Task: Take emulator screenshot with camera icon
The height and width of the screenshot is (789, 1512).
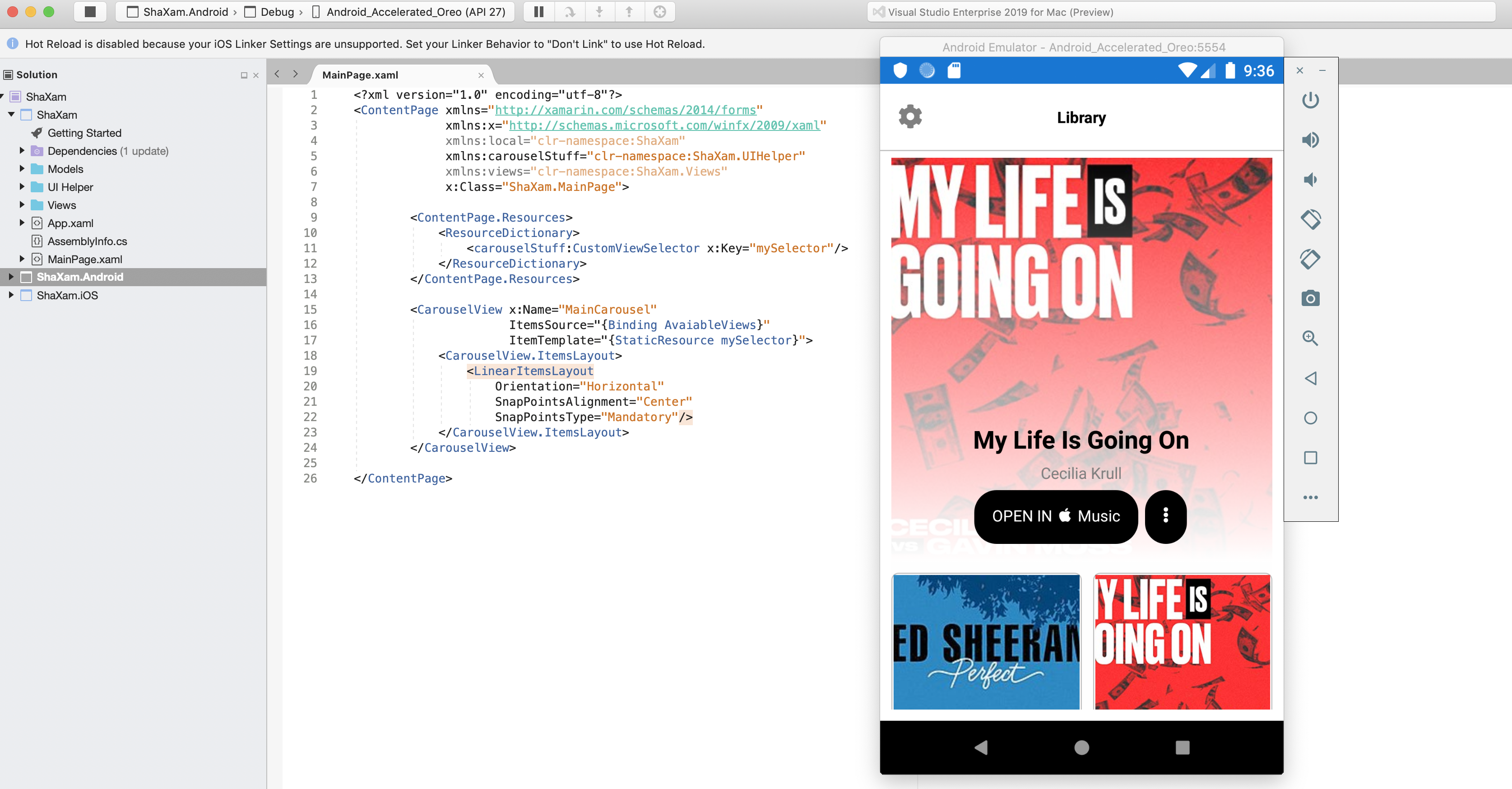Action: pyautogui.click(x=1310, y=298)
